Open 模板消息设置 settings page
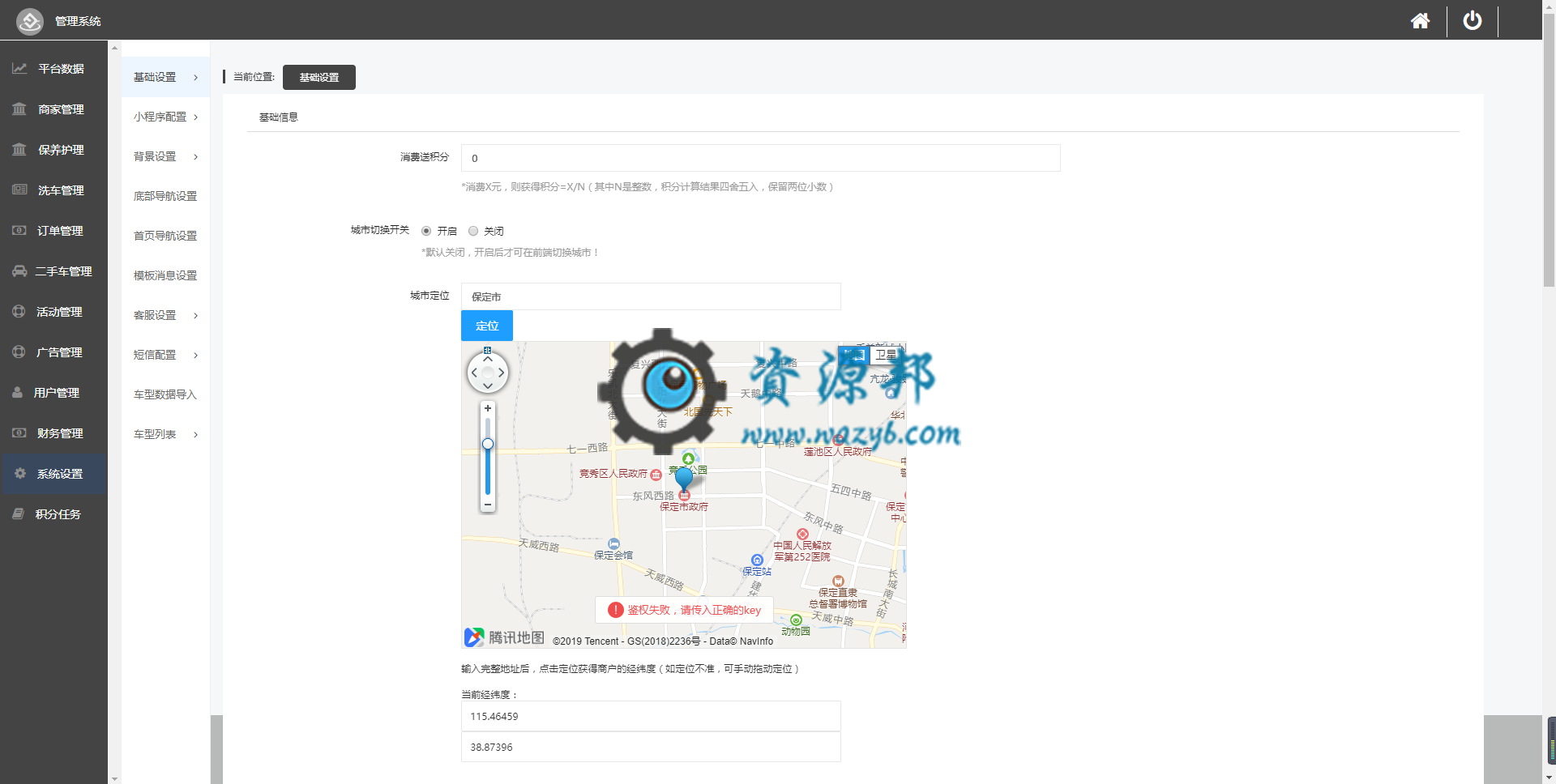The width and height of the screenshot is (1556, 784). [x=165, y=275]
